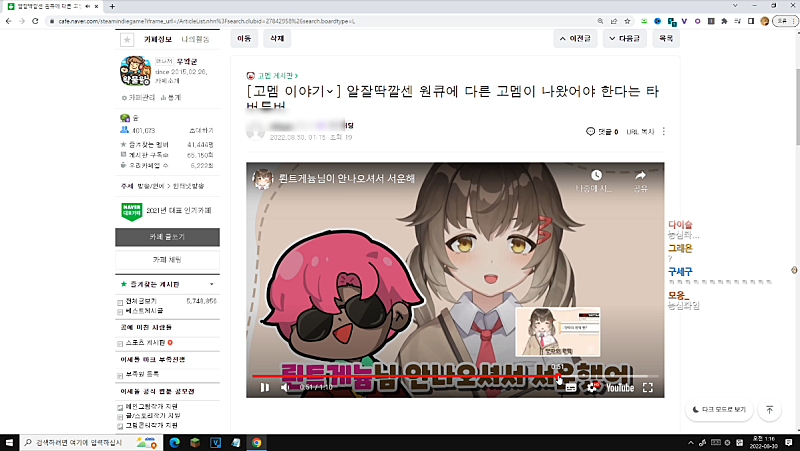Click the YouTube logo in player
This screenshot has height=451, width=800.
point(620,388)
